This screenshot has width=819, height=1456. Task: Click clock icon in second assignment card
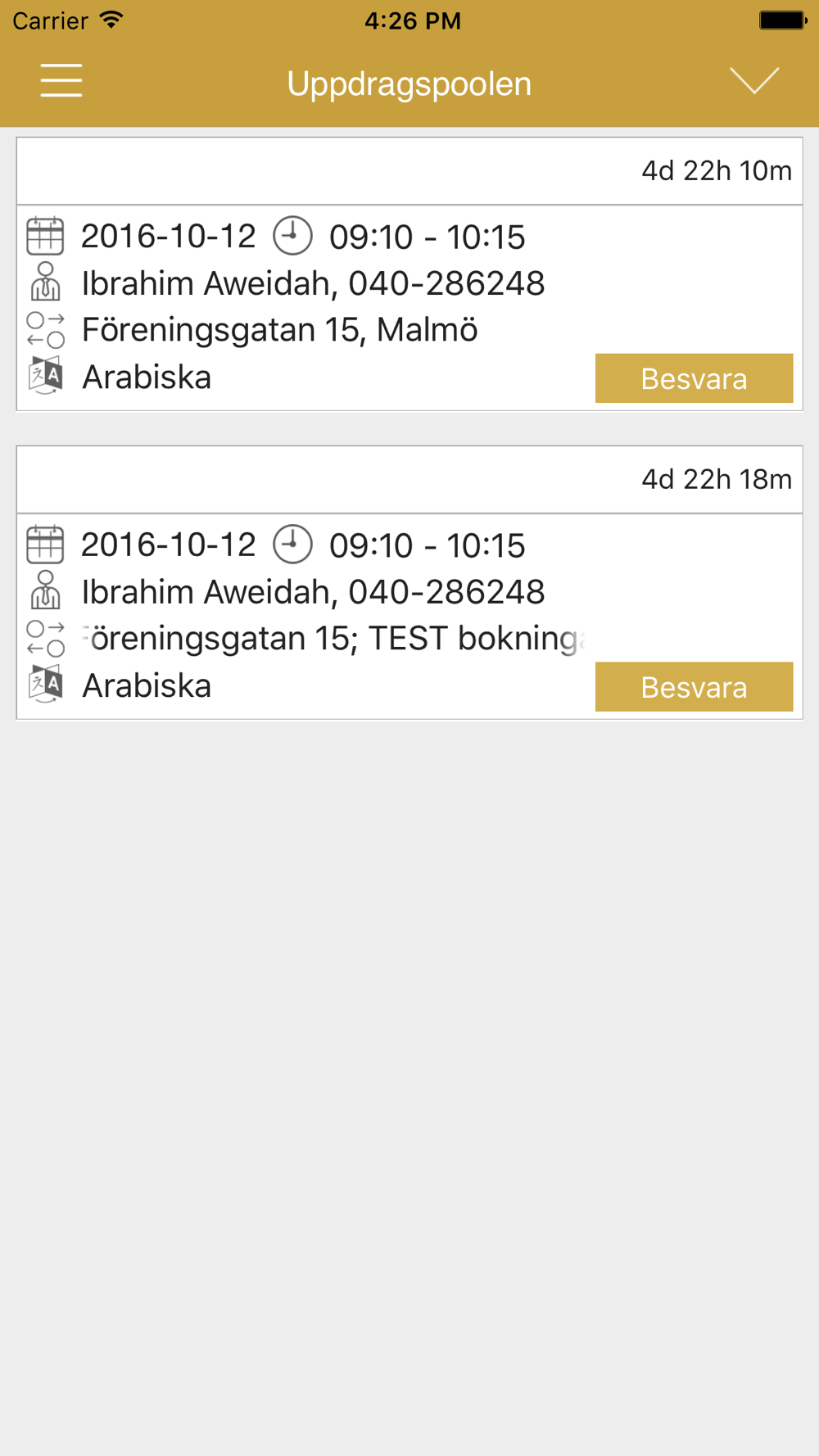coord(292,545)
